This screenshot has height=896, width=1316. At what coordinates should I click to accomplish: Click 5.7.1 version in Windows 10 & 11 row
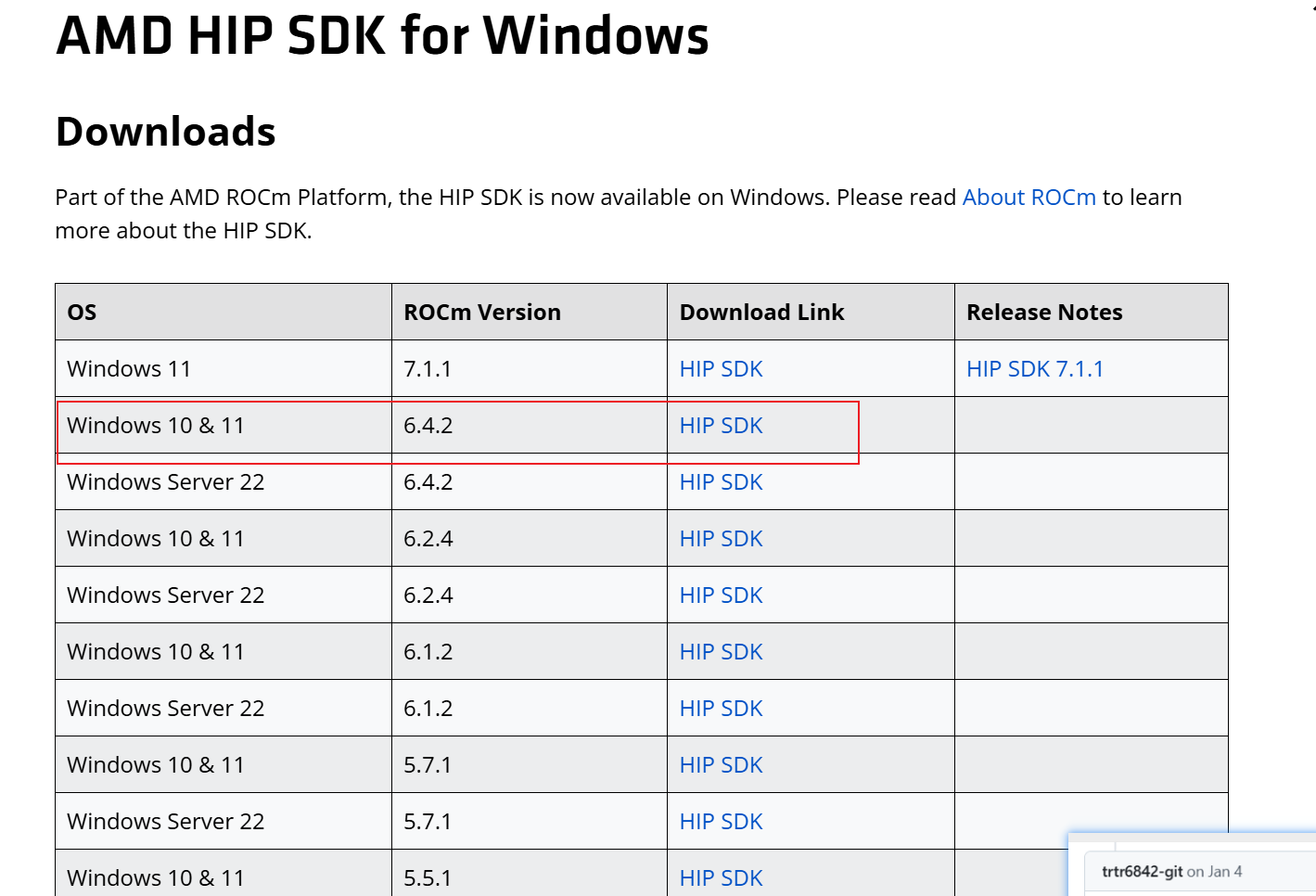[428, 765]
